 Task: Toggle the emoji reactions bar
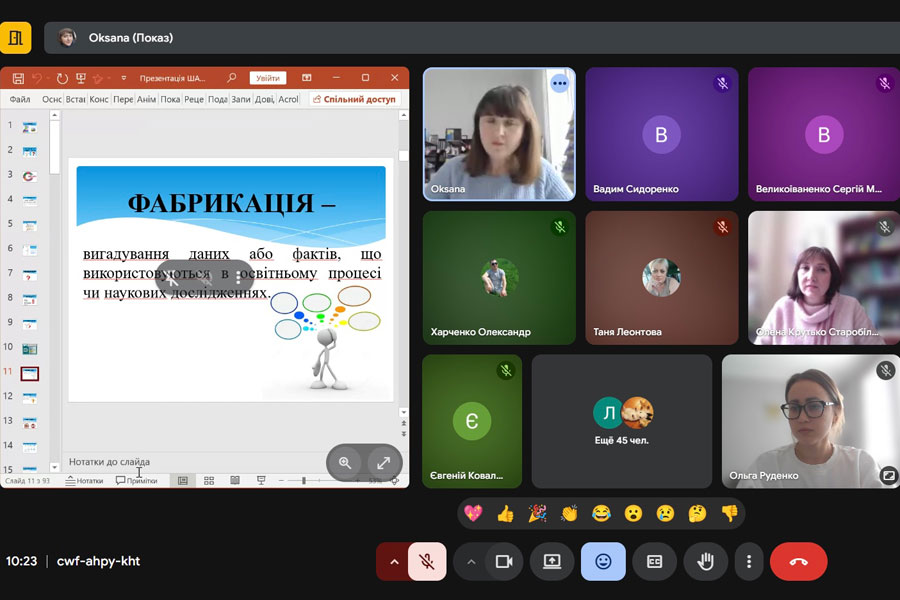603,562
